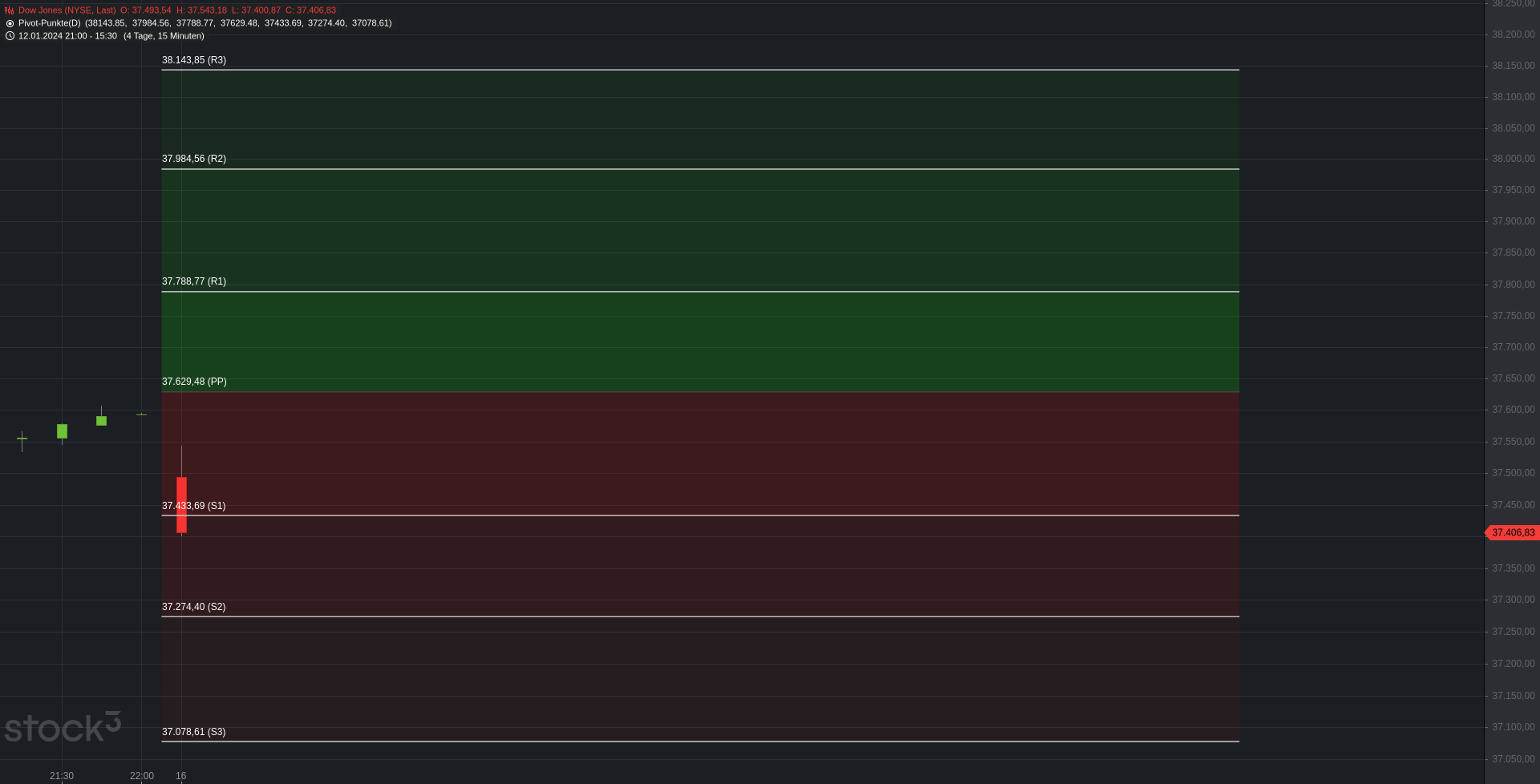Click the stock3 watermark logo
The image size is (1540, 784).
[63, 727]
